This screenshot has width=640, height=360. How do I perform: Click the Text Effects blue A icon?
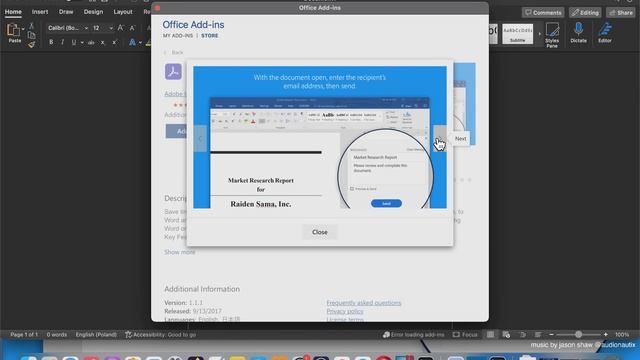click(132, 42)
